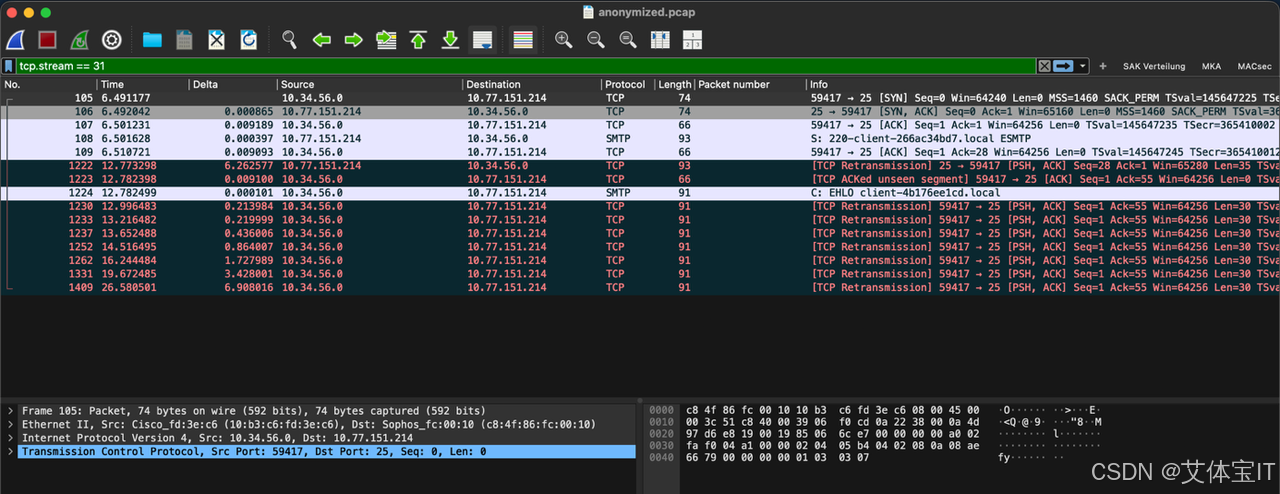
Task: Toggle packet list colorization
Action: (522, 40)
